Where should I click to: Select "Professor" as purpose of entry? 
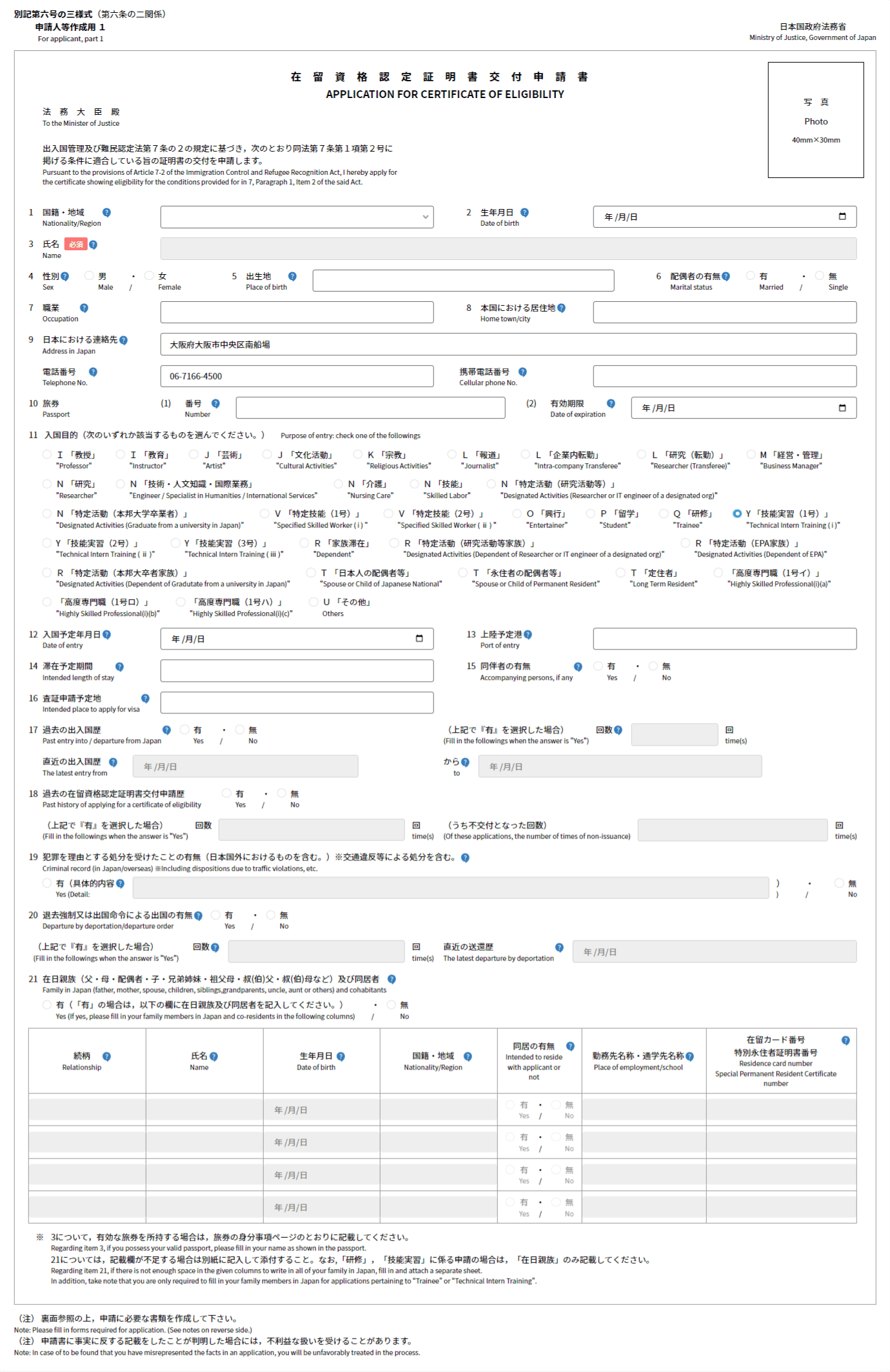(x=47, y=455)
